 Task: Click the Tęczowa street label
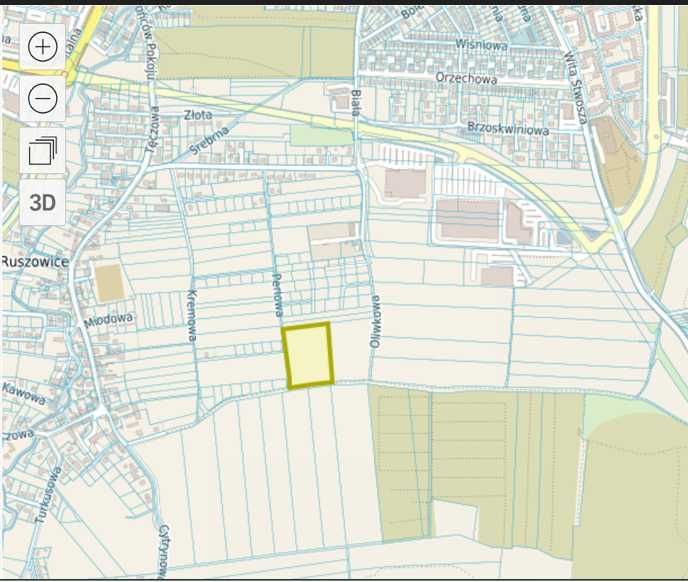(152, 130)
